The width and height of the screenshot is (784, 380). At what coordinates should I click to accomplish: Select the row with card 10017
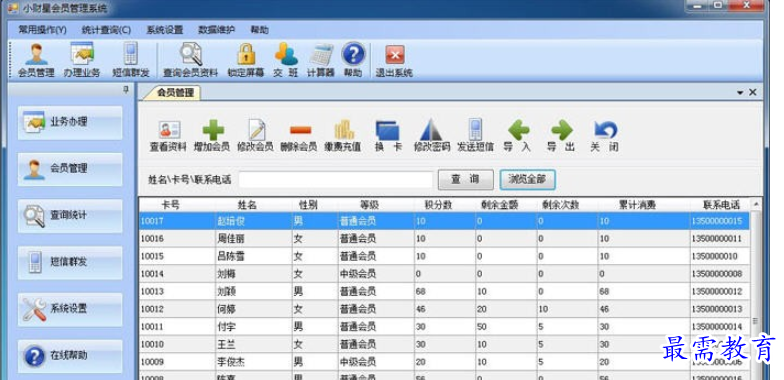click(444, 221)
